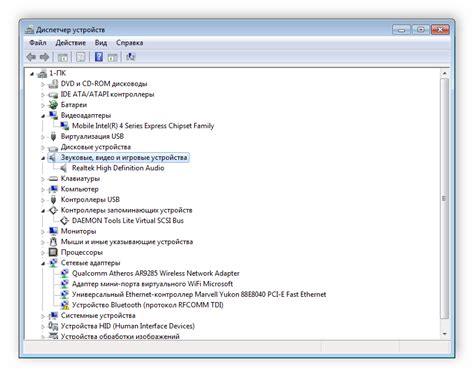Click the Qualcomm Atheros adapter icon

[x=64, y=273]
